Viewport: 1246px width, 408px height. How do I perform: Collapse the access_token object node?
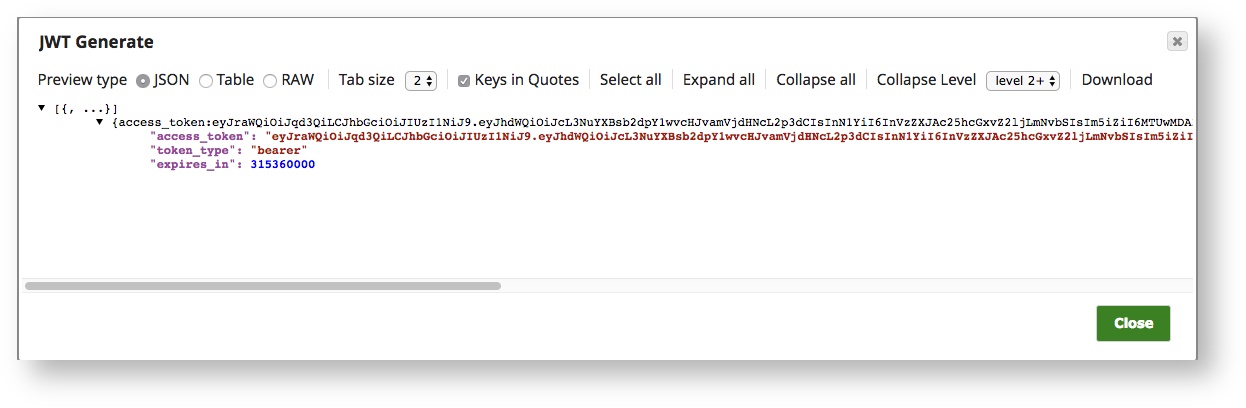tap(100, 121)
